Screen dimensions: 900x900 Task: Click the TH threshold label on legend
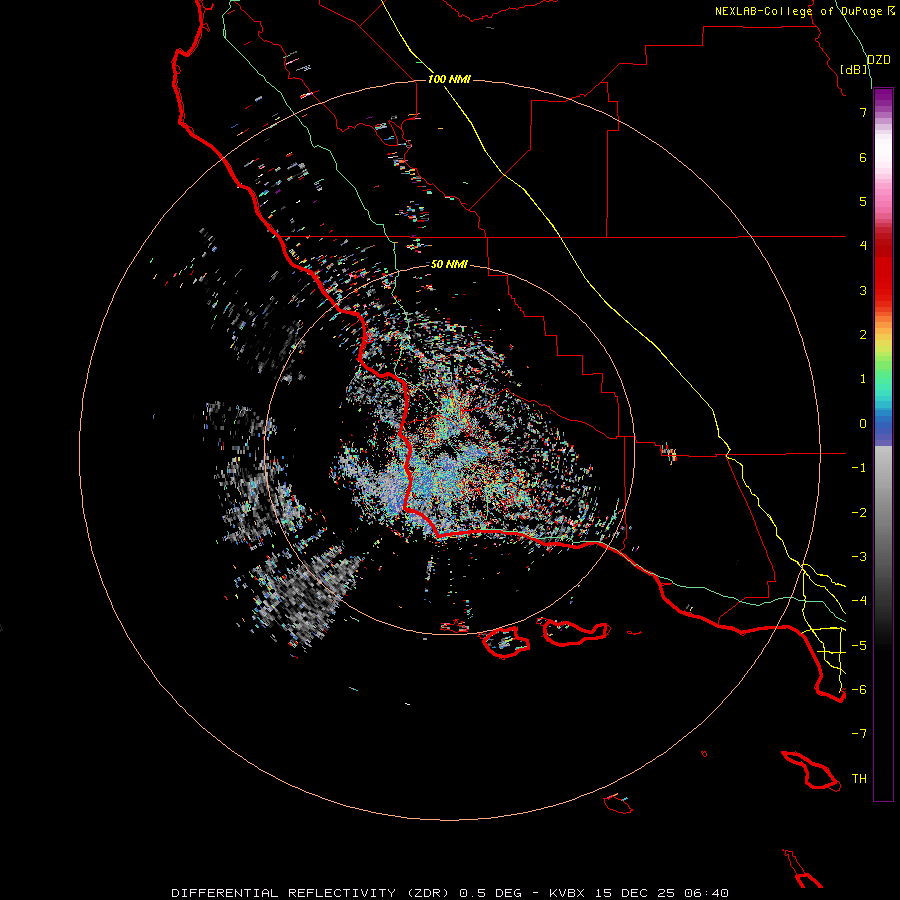pyautogui.click(x=859, y=778)
